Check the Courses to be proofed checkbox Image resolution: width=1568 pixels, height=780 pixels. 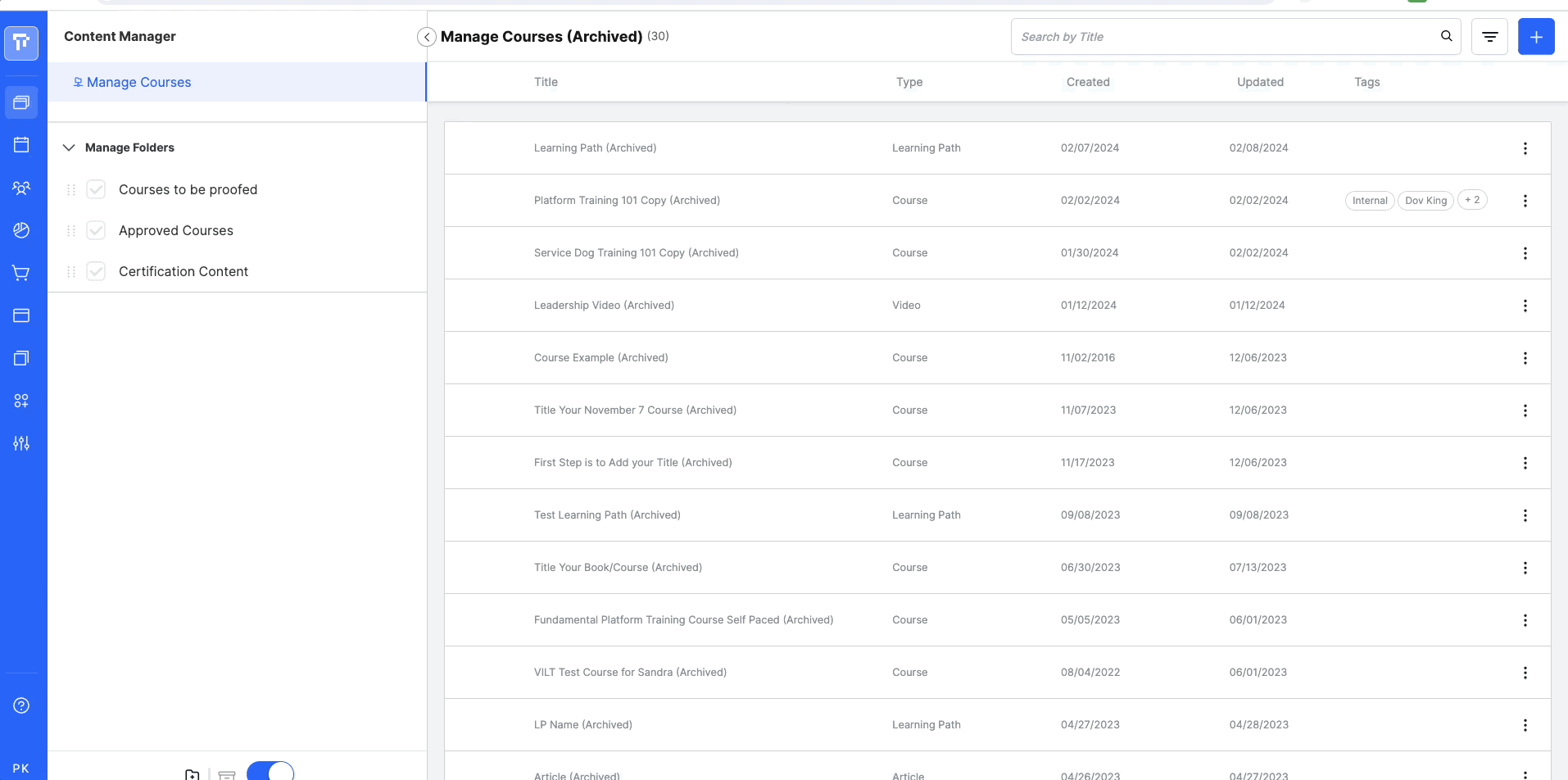click(96, 189)
